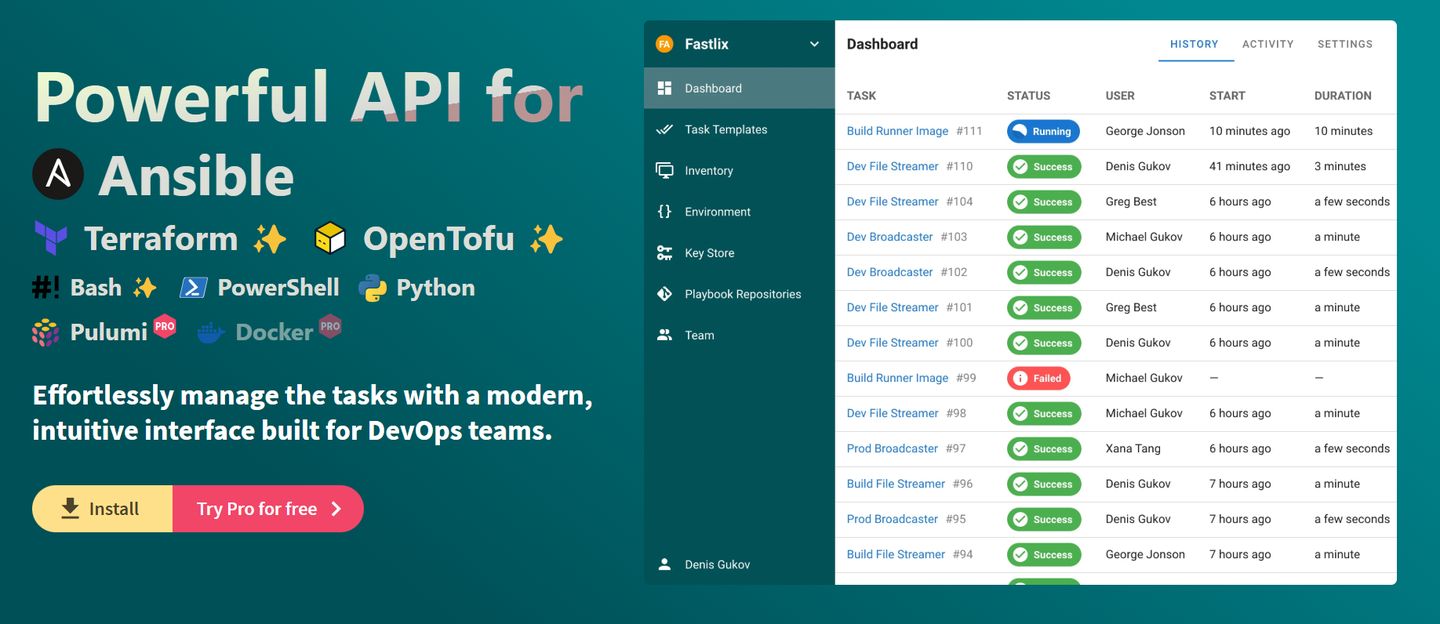Screen dimensions: 1440x624
Task: Open the Dev Broadcaster #103 task link
Action: point(889,237)
